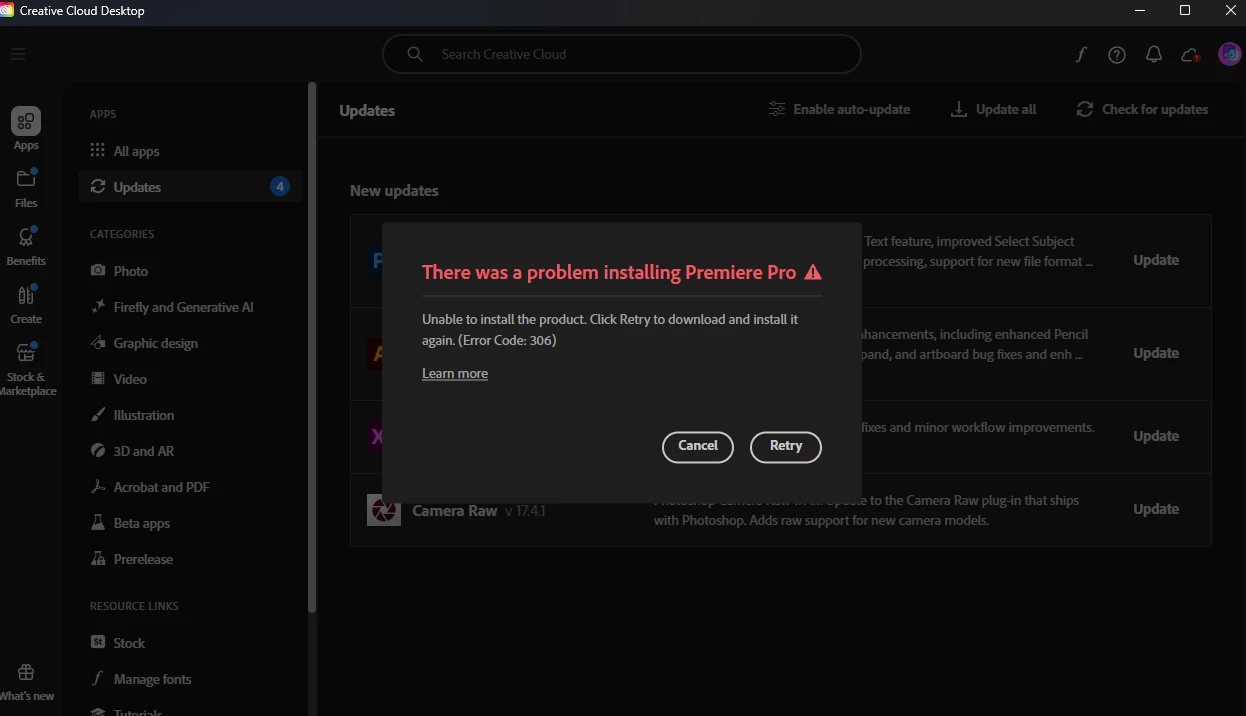1246x716 pixels.
Task: Click the Updates count badge 4
Action: (280, 186)
